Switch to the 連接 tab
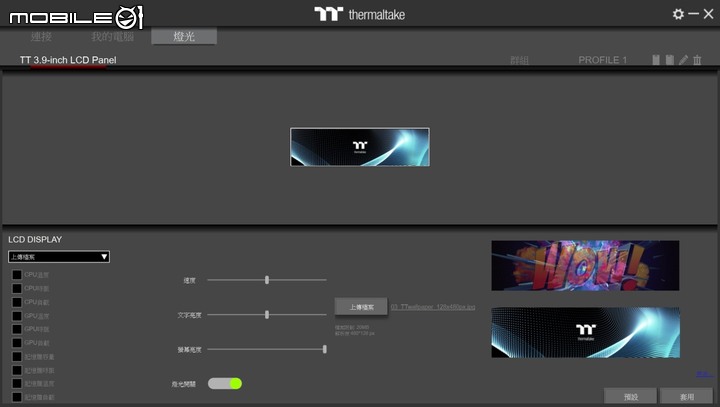 point(41,36)
